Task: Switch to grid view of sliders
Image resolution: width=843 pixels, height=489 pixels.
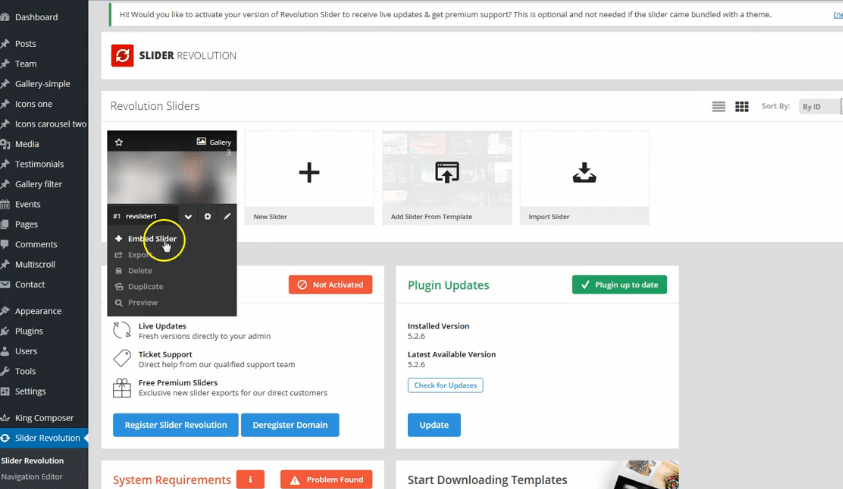Action: tap(742, 106)
